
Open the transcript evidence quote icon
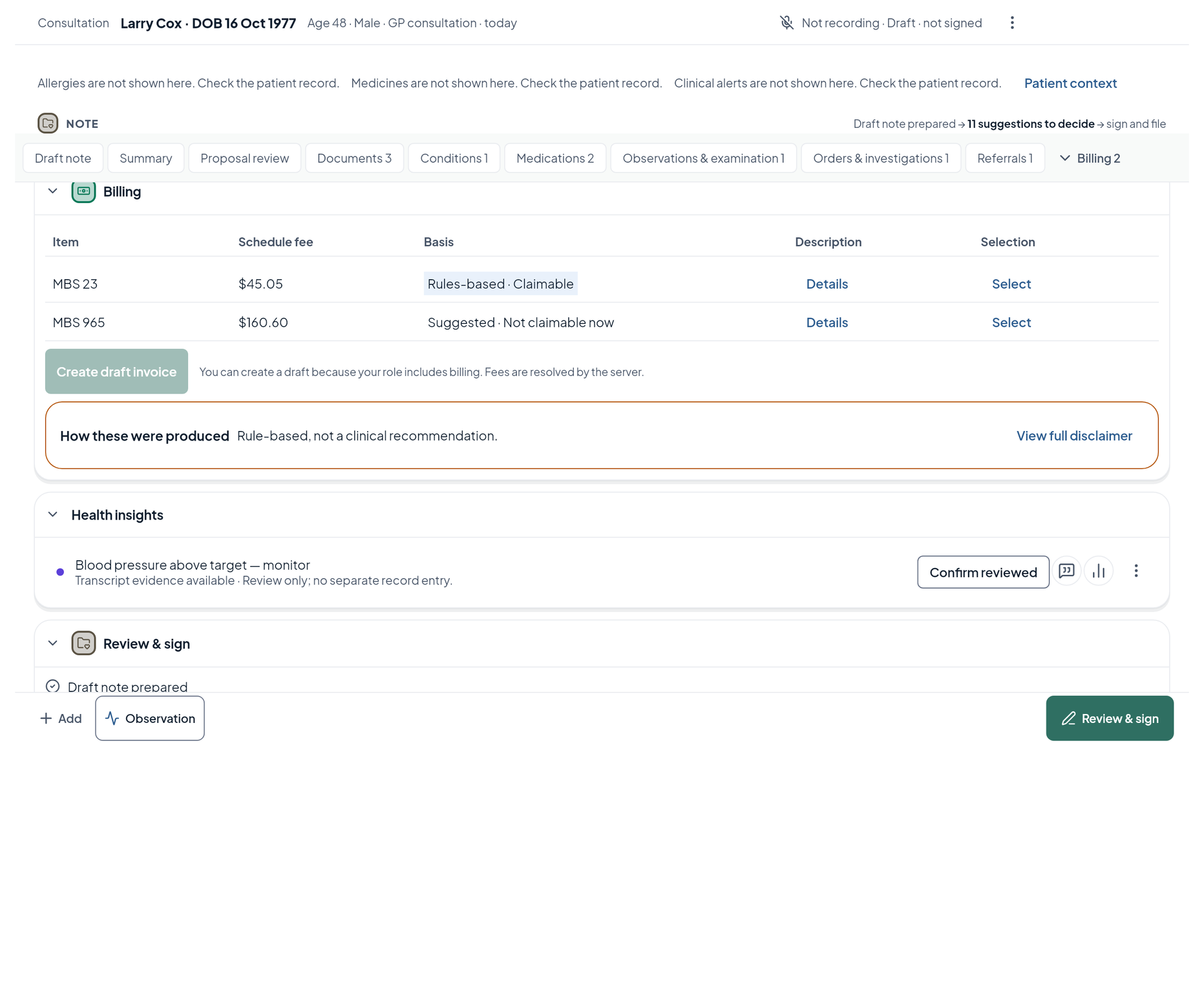[1066, 571]
